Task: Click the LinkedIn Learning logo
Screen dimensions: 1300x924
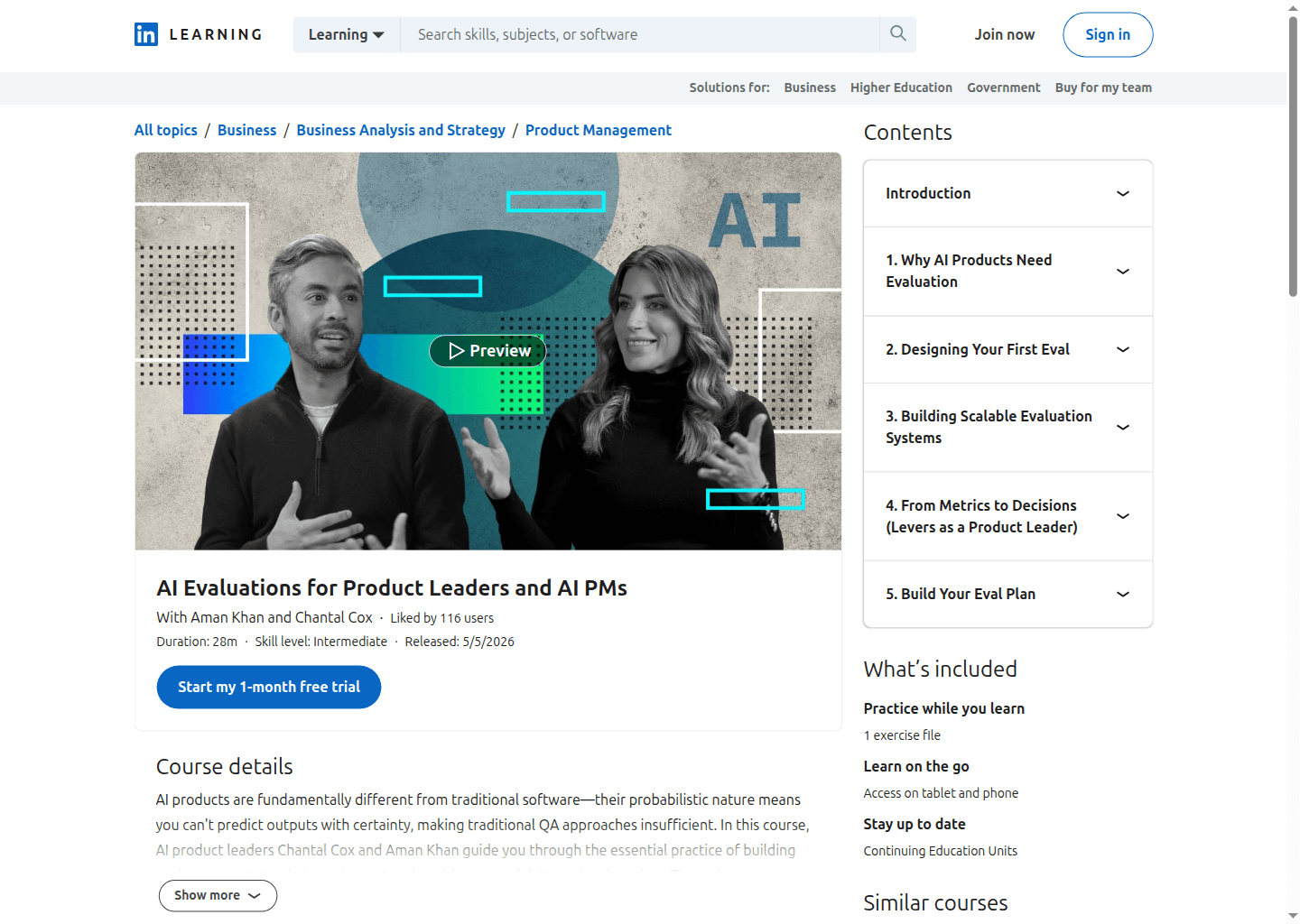Action: click(198, 34)
